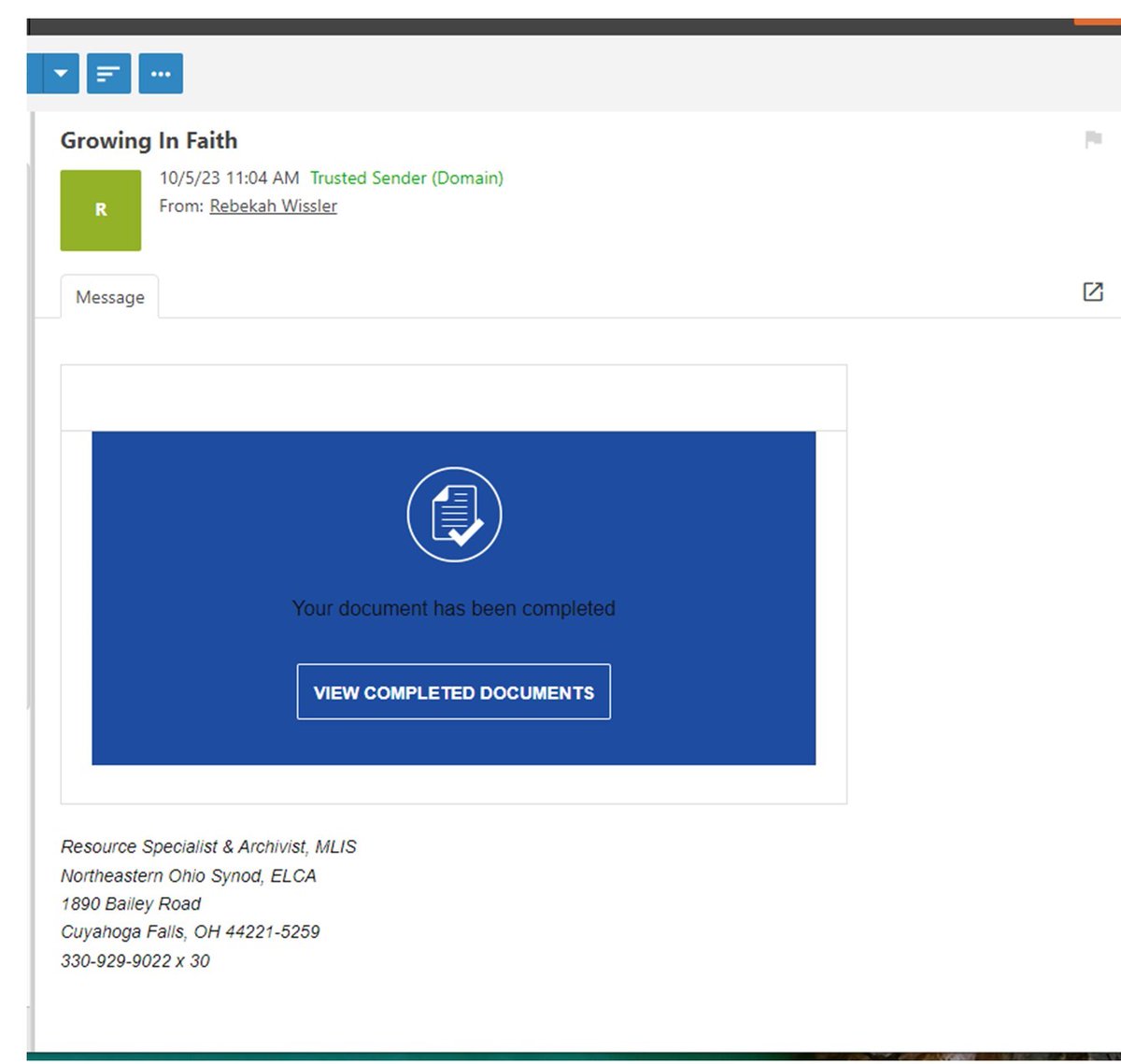The image size is (1121, 1064).
Task: Flag this Growing In Faith message
Action: point(1093,140)
